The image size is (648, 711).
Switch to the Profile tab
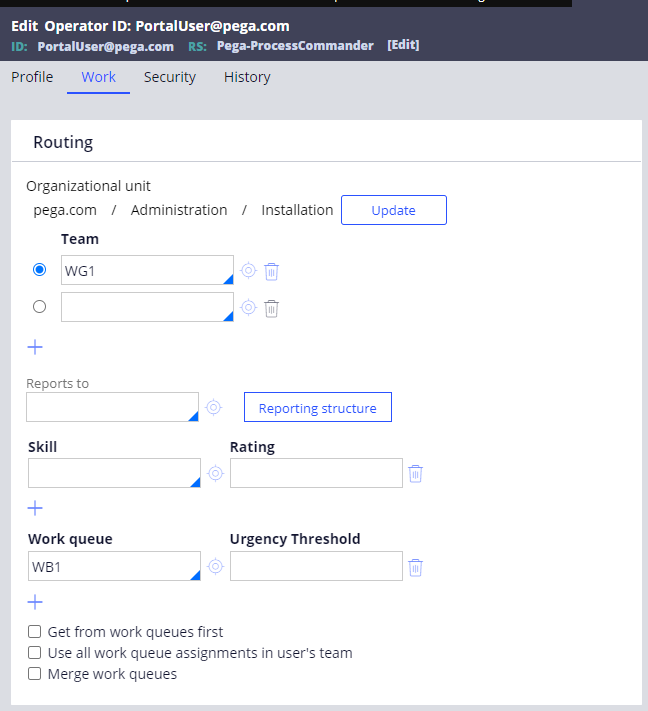point(32,77)
